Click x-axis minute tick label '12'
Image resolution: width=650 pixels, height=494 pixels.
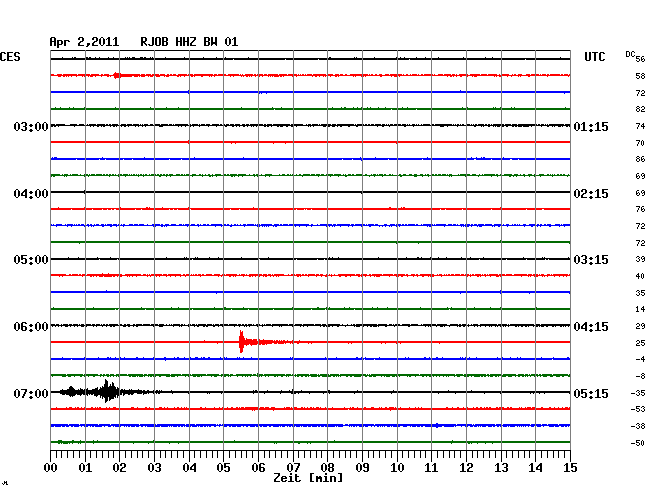point(466,467)
